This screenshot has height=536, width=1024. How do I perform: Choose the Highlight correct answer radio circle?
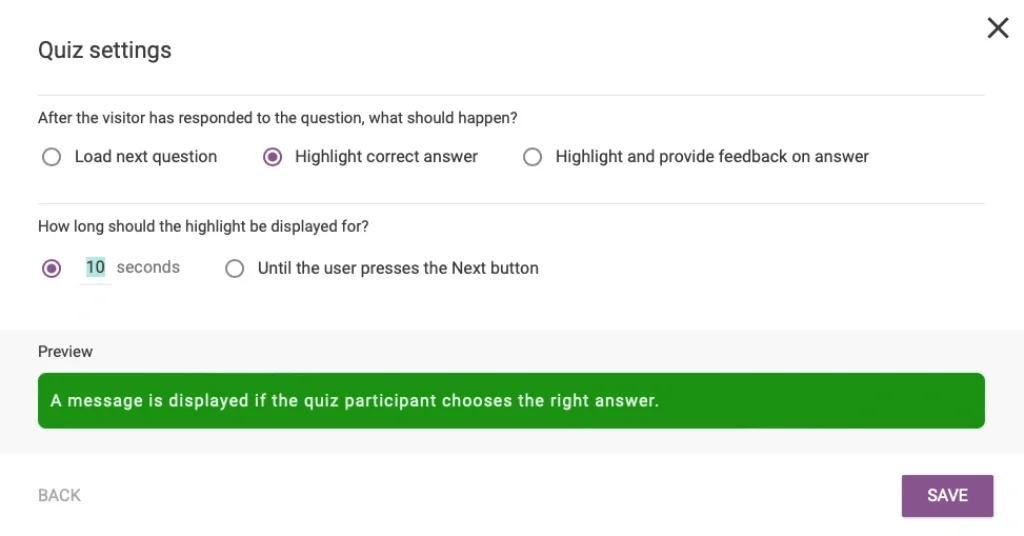pos(272,157)
